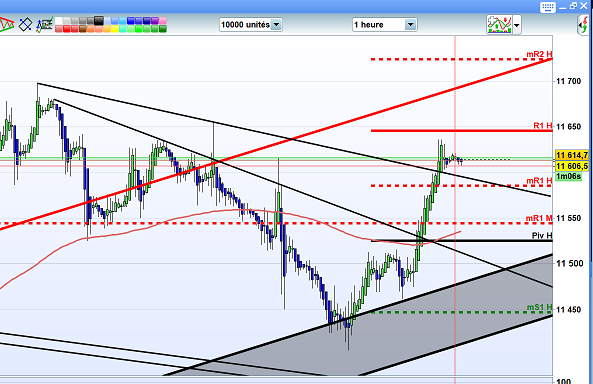The width and height of the screenshot is (593, 384).
Task: Restore down the chart window
Action: [573, 6]
